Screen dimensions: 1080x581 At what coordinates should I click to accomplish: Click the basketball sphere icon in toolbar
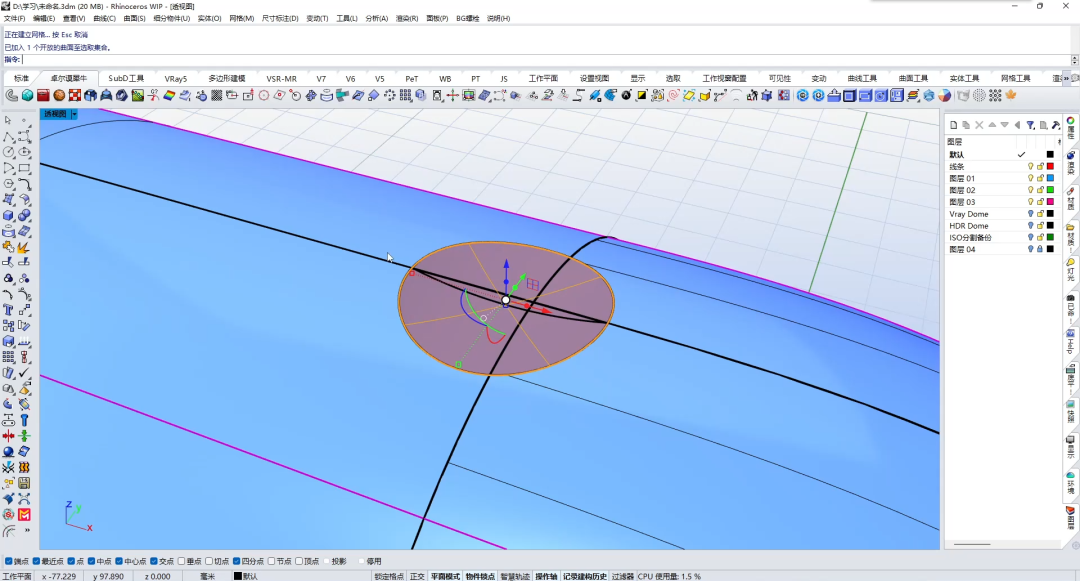point(59,96)
